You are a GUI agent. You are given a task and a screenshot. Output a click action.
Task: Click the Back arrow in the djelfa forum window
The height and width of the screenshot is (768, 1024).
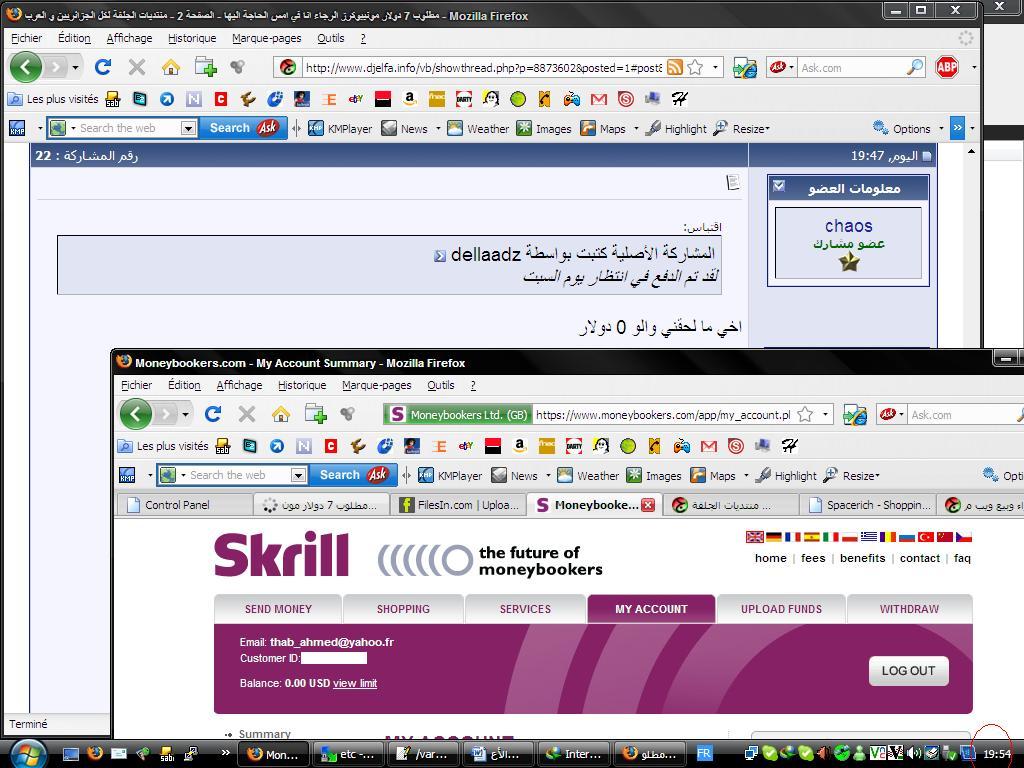[25, 67]
